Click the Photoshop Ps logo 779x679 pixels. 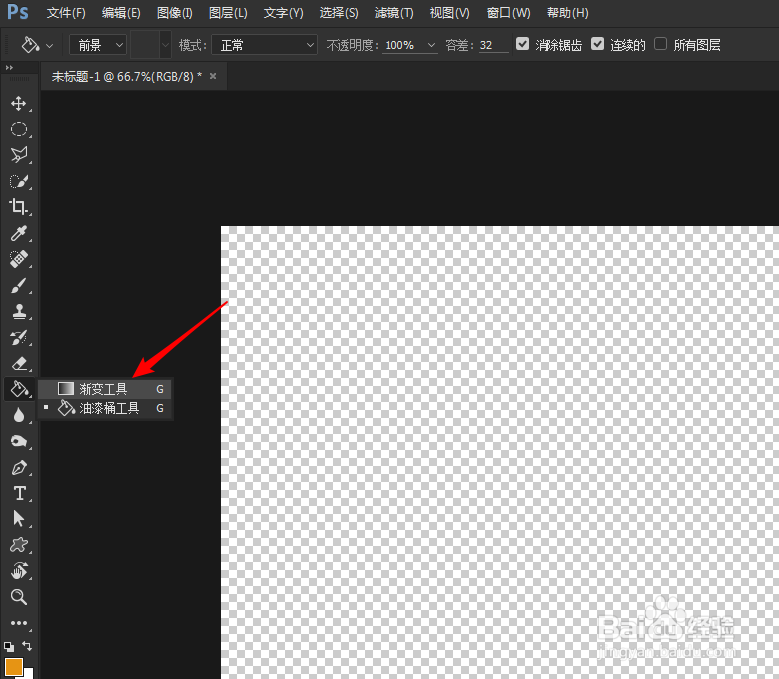coord(17,12)
